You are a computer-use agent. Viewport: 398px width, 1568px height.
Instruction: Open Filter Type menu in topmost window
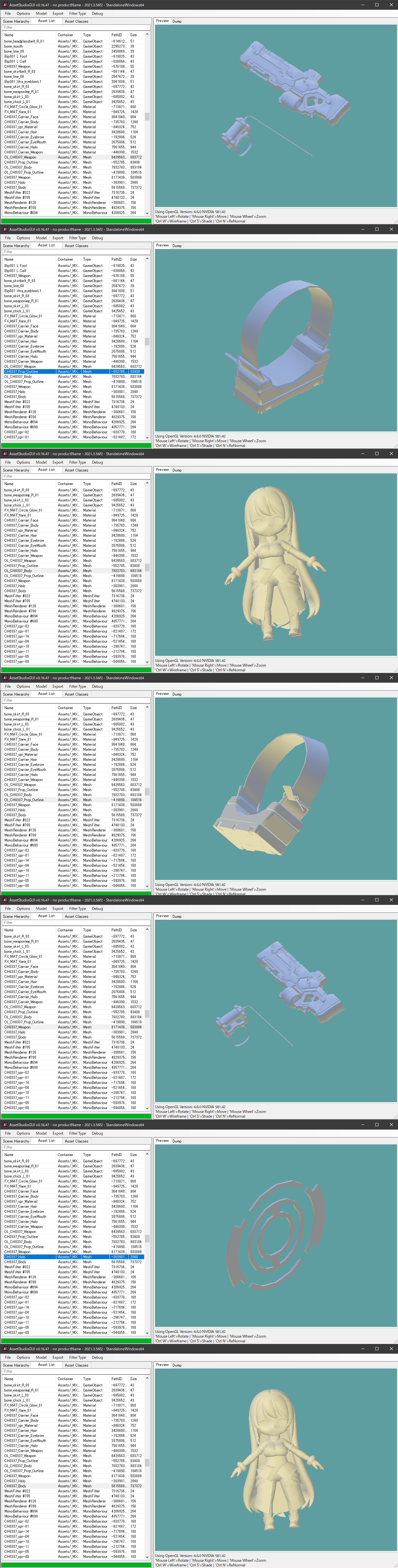77,13
